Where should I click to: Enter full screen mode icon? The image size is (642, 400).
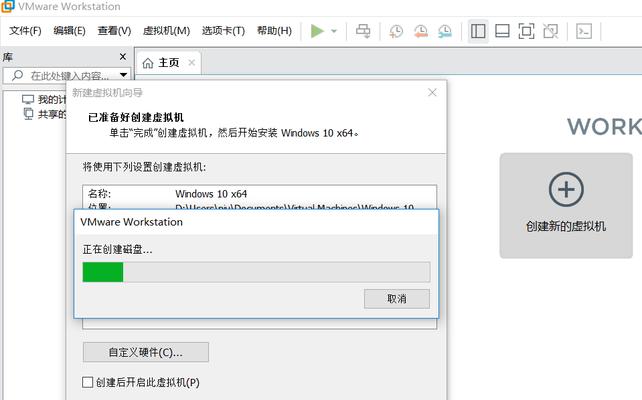pos(526,31)
